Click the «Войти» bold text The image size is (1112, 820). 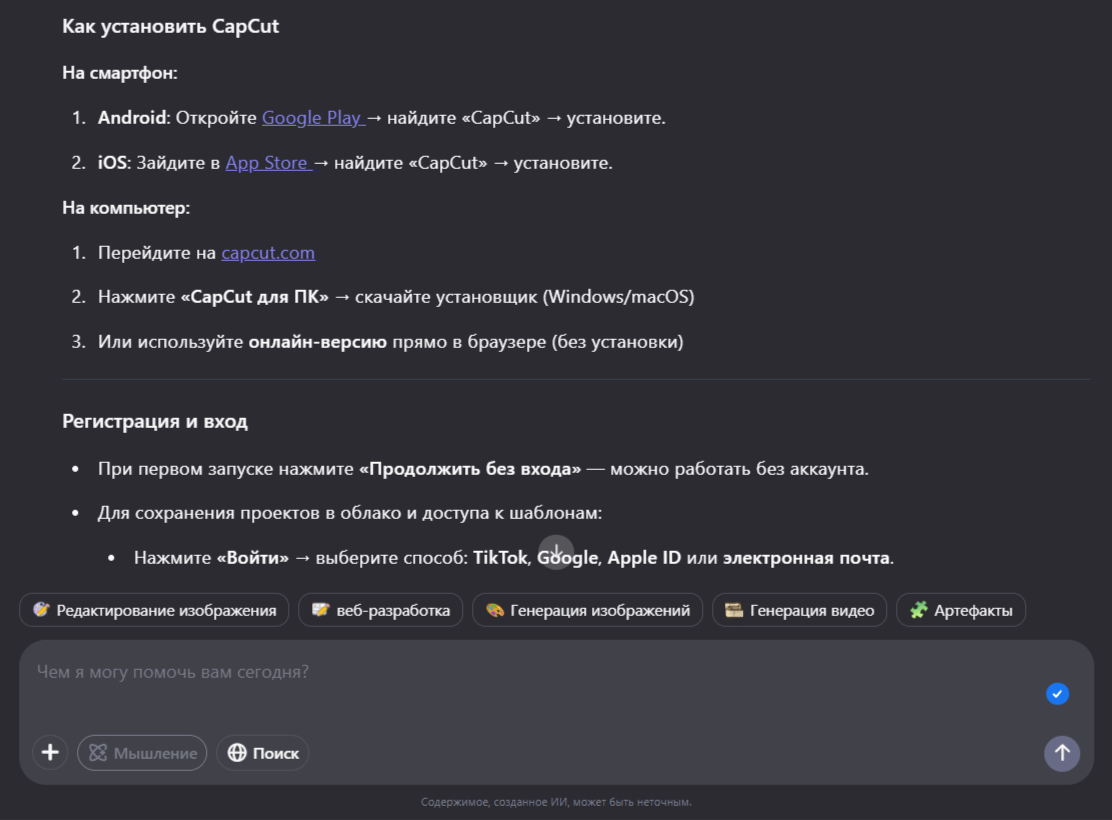tap(252, 558)
